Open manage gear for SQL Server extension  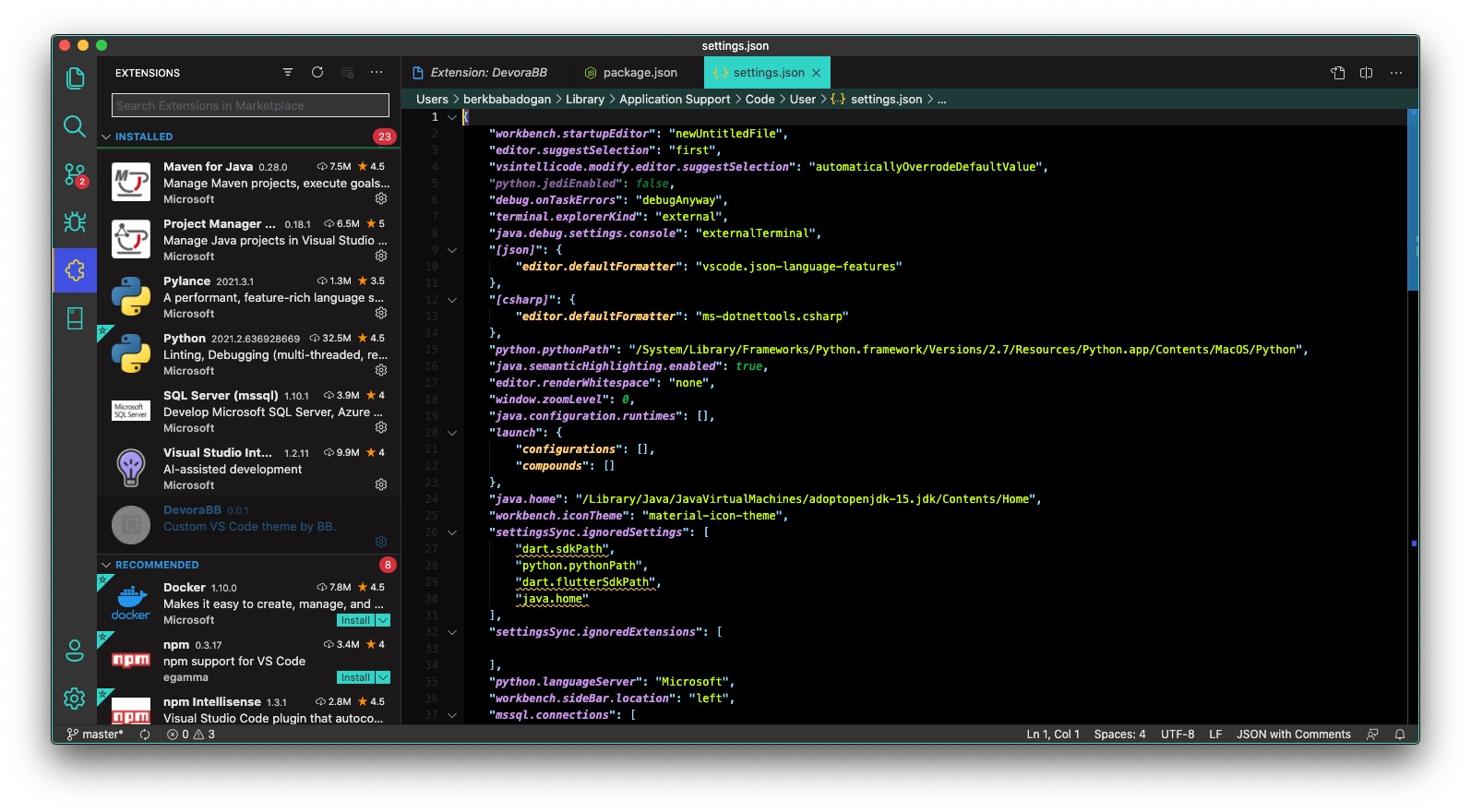click(381, 427)
